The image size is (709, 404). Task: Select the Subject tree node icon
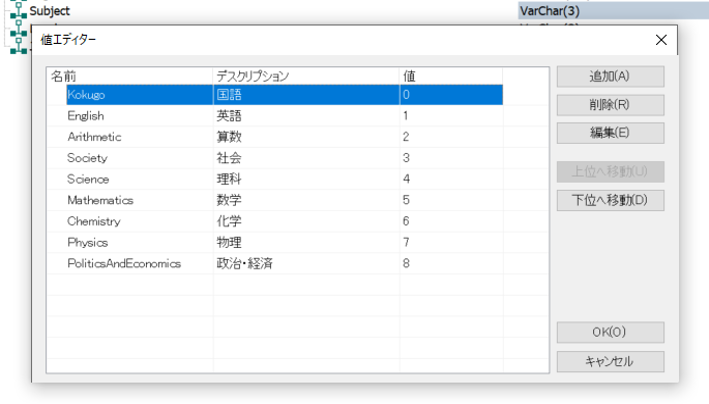[17, 10]
